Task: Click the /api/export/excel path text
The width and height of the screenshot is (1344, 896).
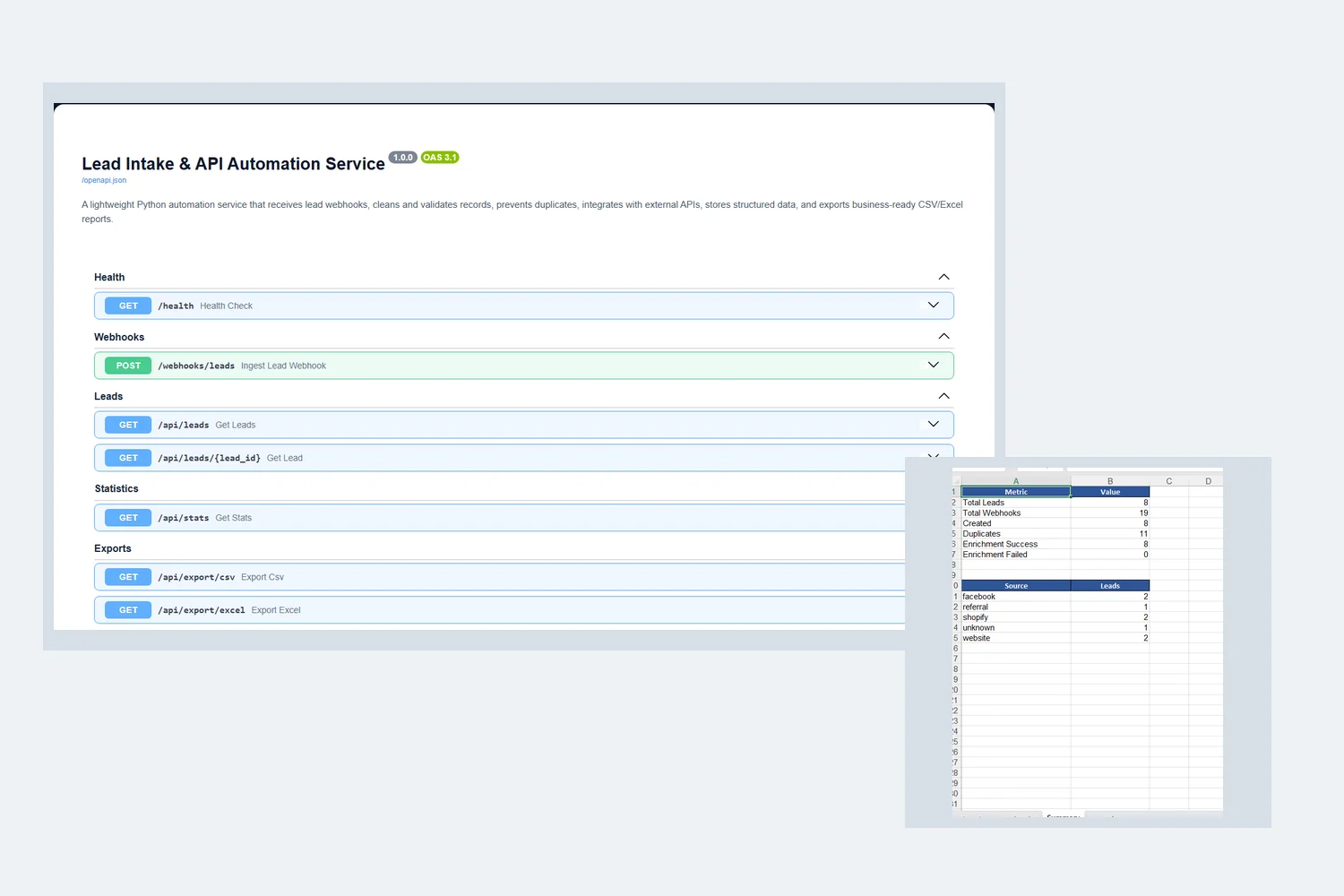Action: (x=202, y=610)
